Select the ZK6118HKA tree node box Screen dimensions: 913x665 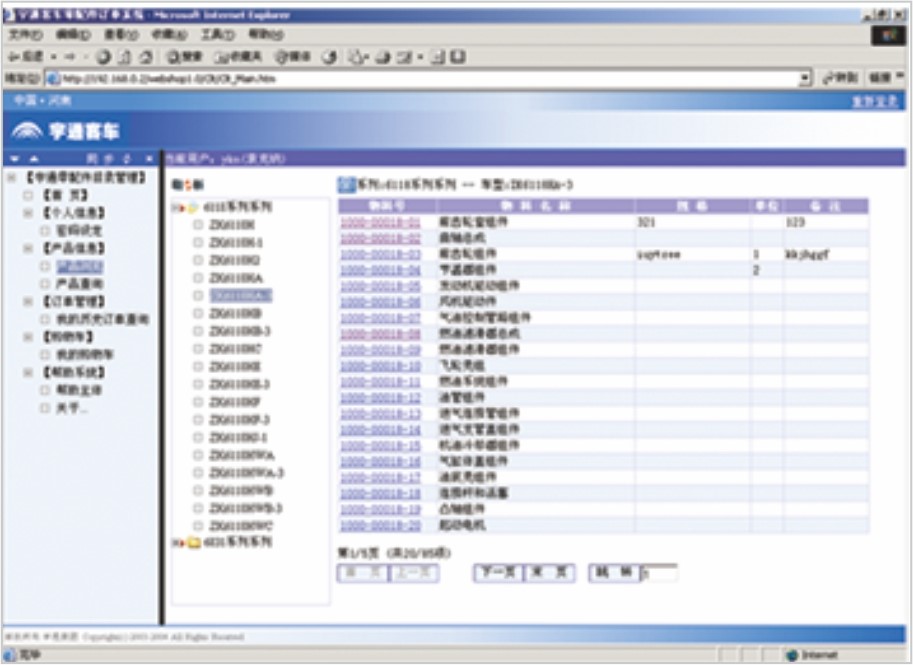pyautogui.click(x=198, y=278)
